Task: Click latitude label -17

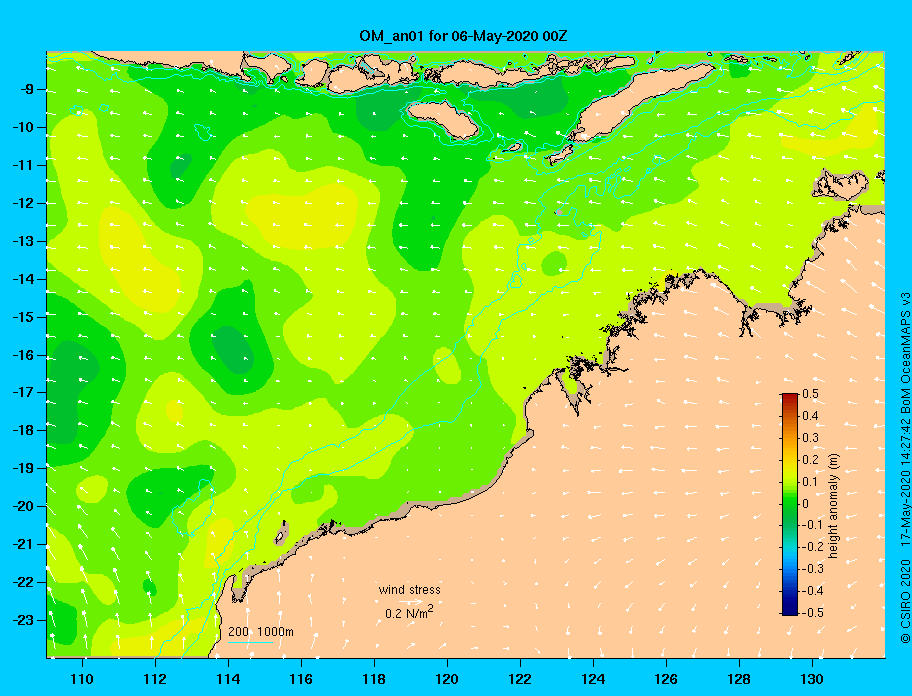Action: [24, 392]
